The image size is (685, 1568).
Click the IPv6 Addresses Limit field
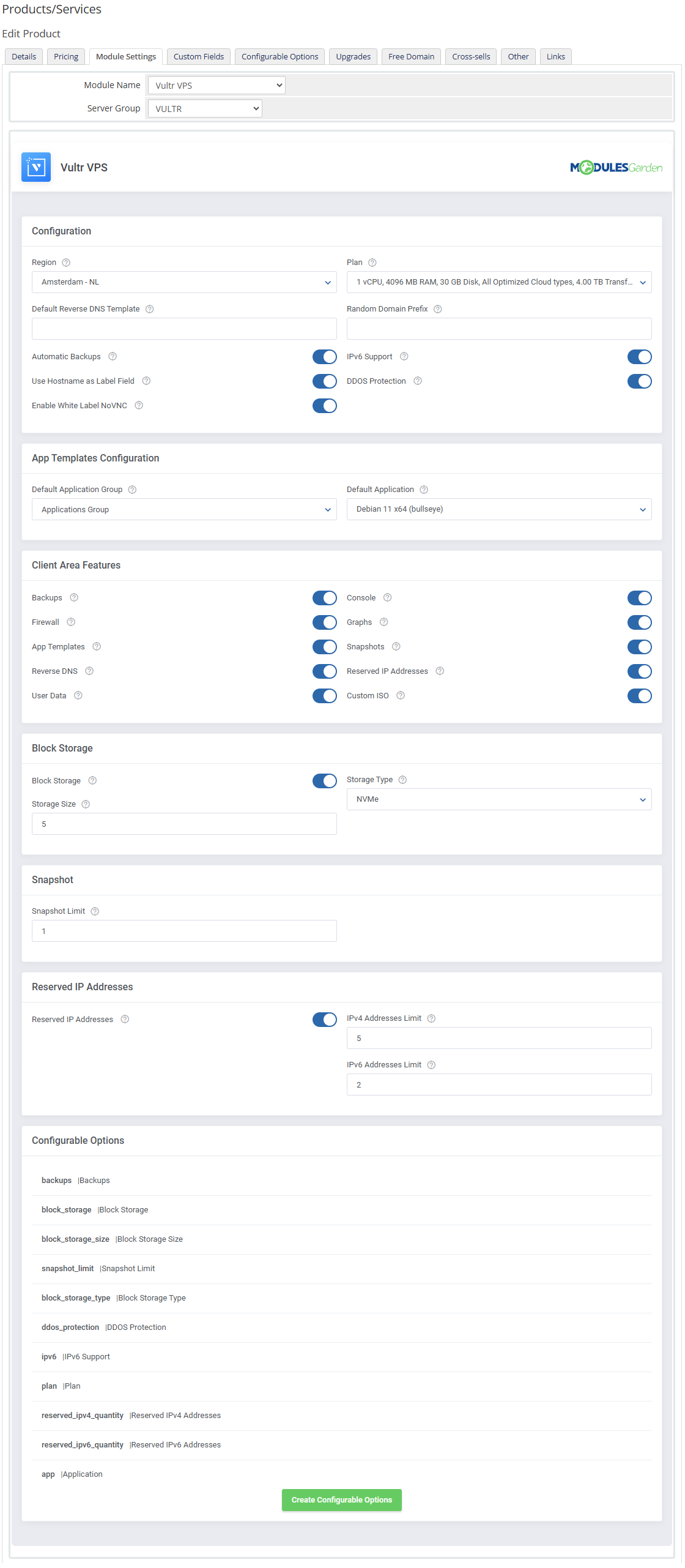coord(499,1085)
